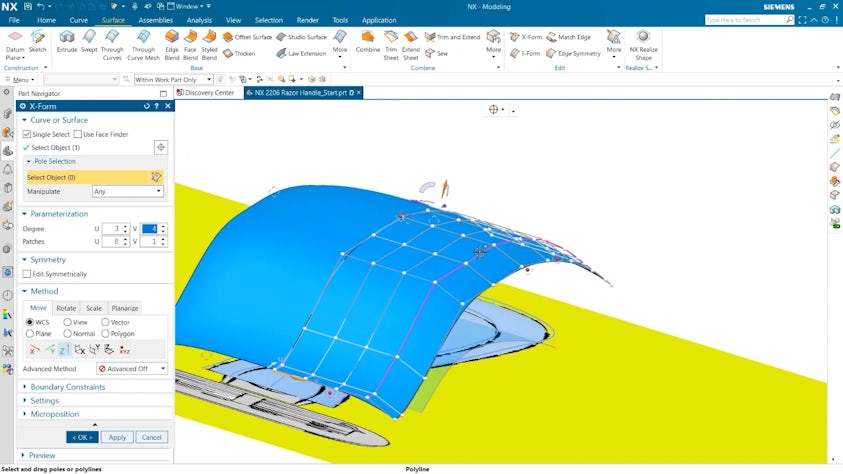Viewport: 843px width, 474px height.
Task: Click the Thicken tool
Action: [239, 53]
